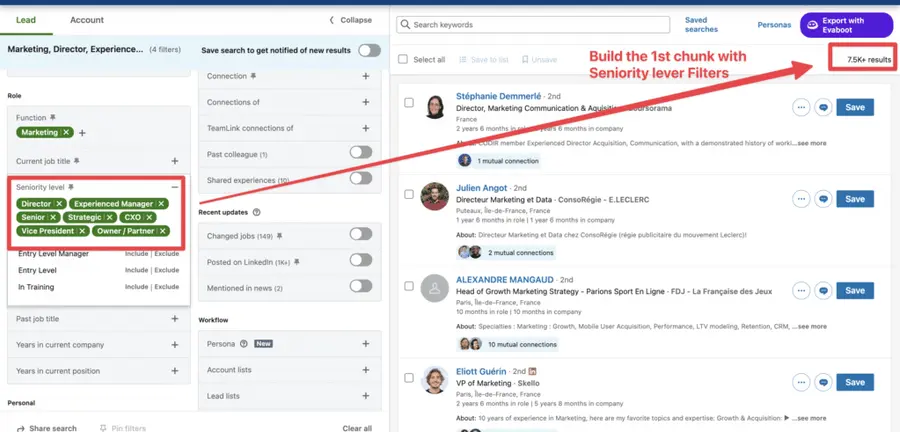Click the search magnifier icon
This screenshot has width=900, height=432.
click(406, 25)
